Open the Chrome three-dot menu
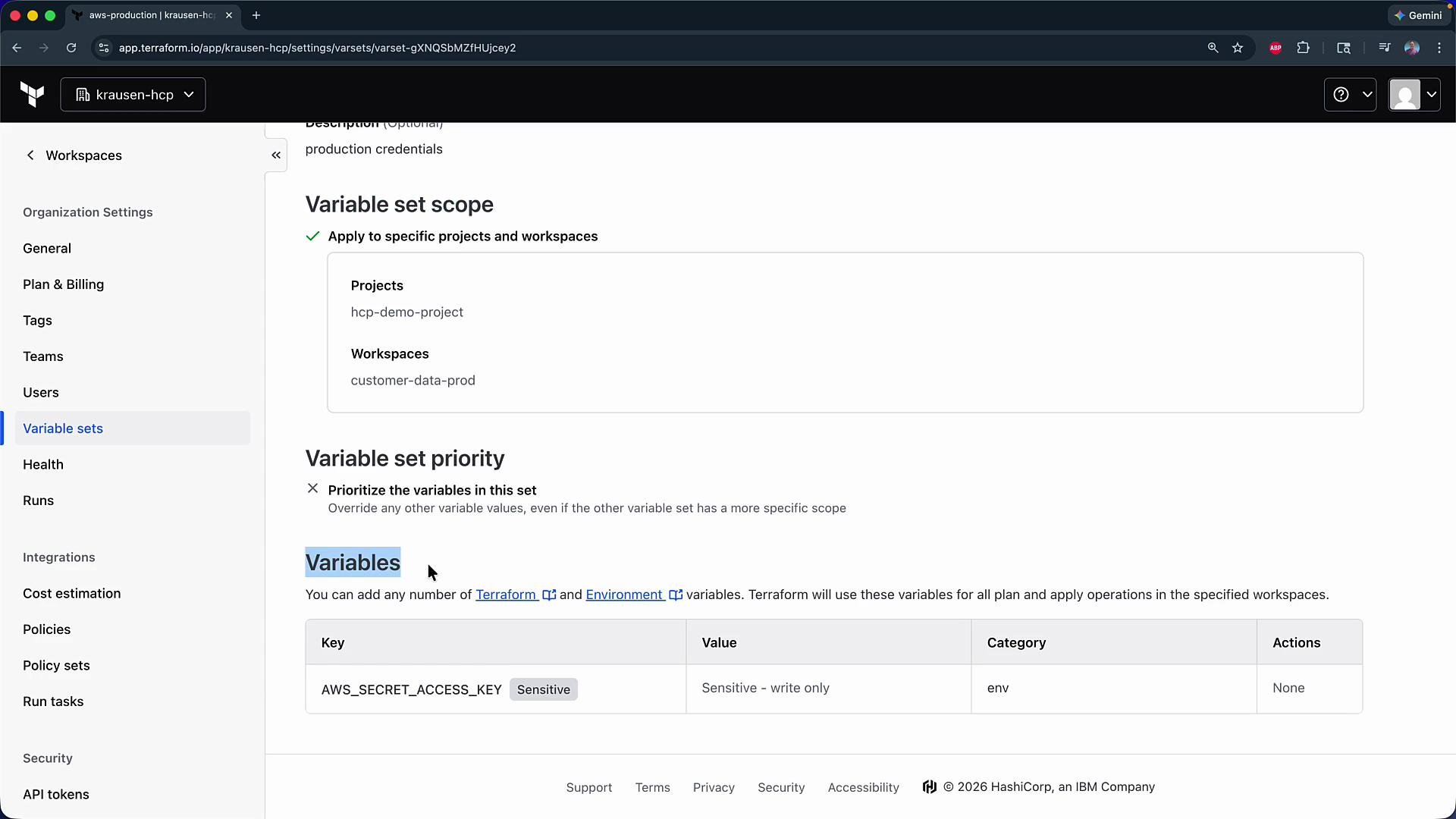The height and width of the screenshot is (819, 1456). pos(1439,48)
